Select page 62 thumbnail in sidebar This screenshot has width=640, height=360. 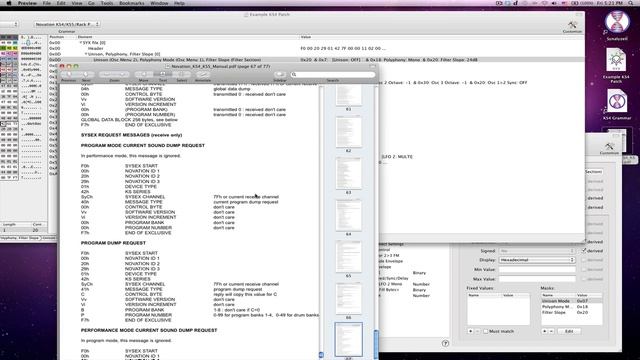(x=348, y=131)
